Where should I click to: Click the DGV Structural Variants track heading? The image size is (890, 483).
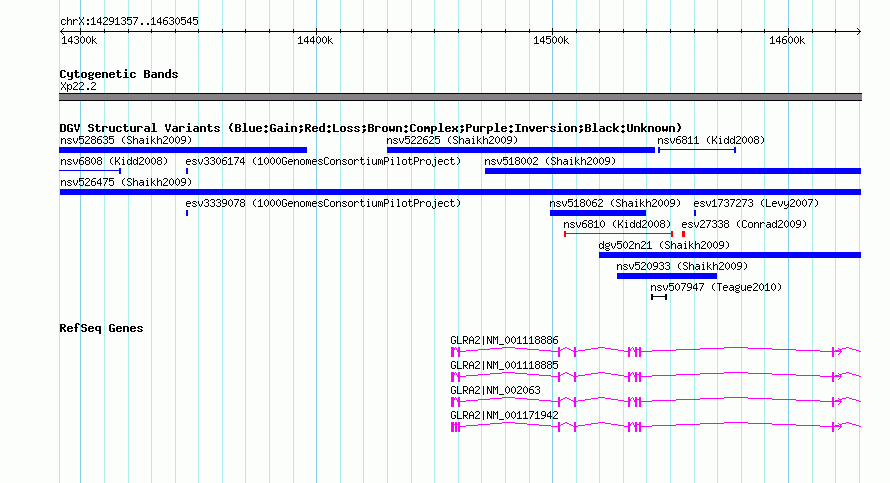[x=371, y=128]
